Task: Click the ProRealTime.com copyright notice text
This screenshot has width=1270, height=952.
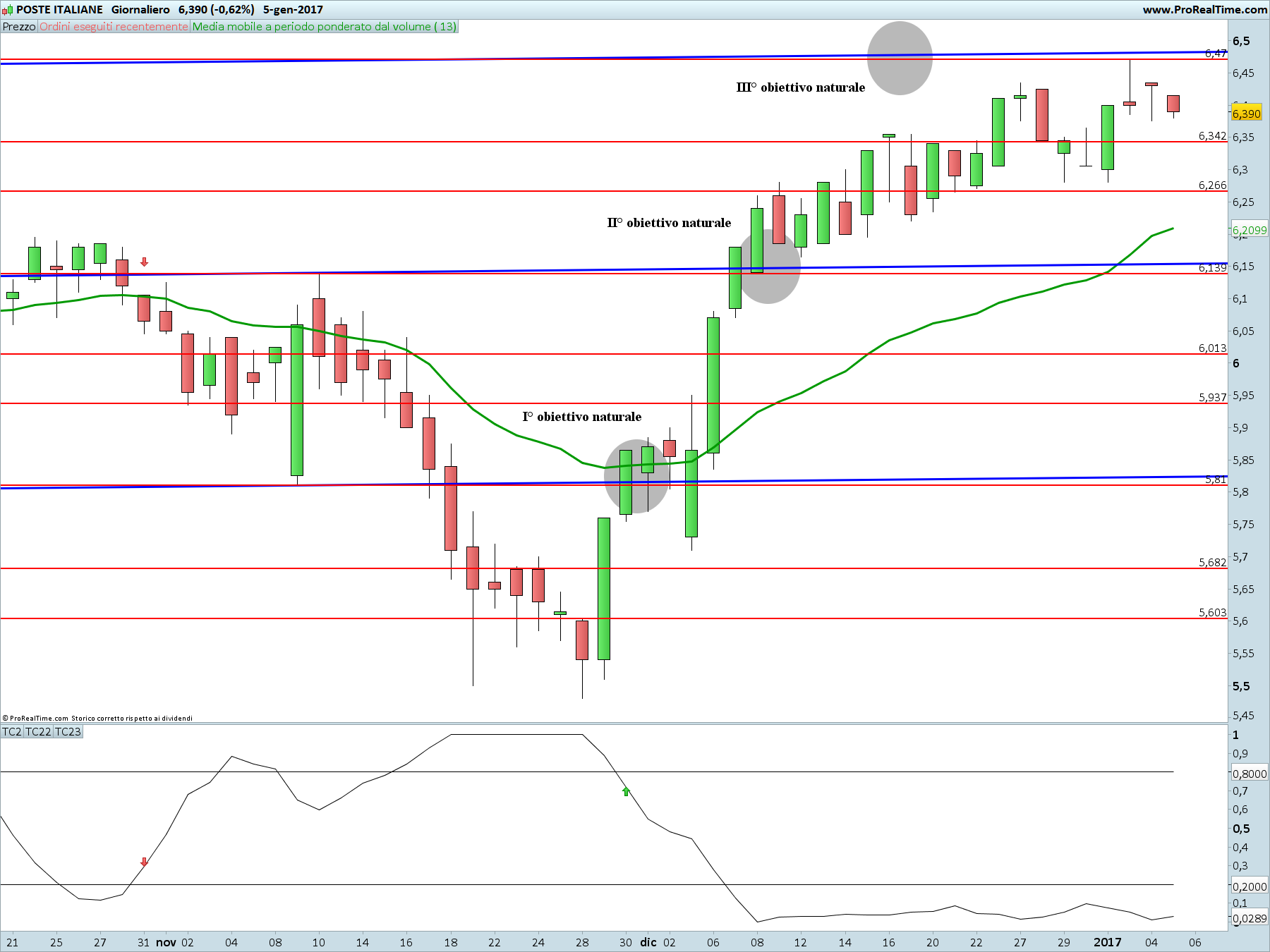Action: pos(97,718)
